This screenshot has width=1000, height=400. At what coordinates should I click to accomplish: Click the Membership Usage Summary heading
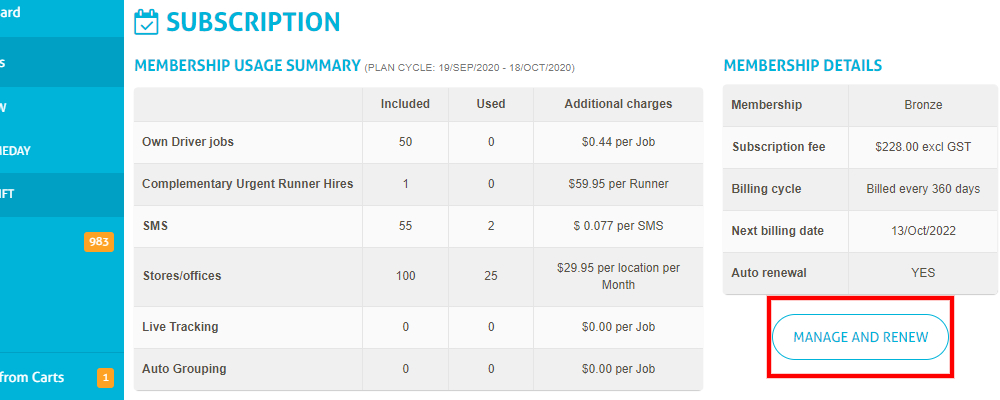pyautogui.click(x=247, y=66)
